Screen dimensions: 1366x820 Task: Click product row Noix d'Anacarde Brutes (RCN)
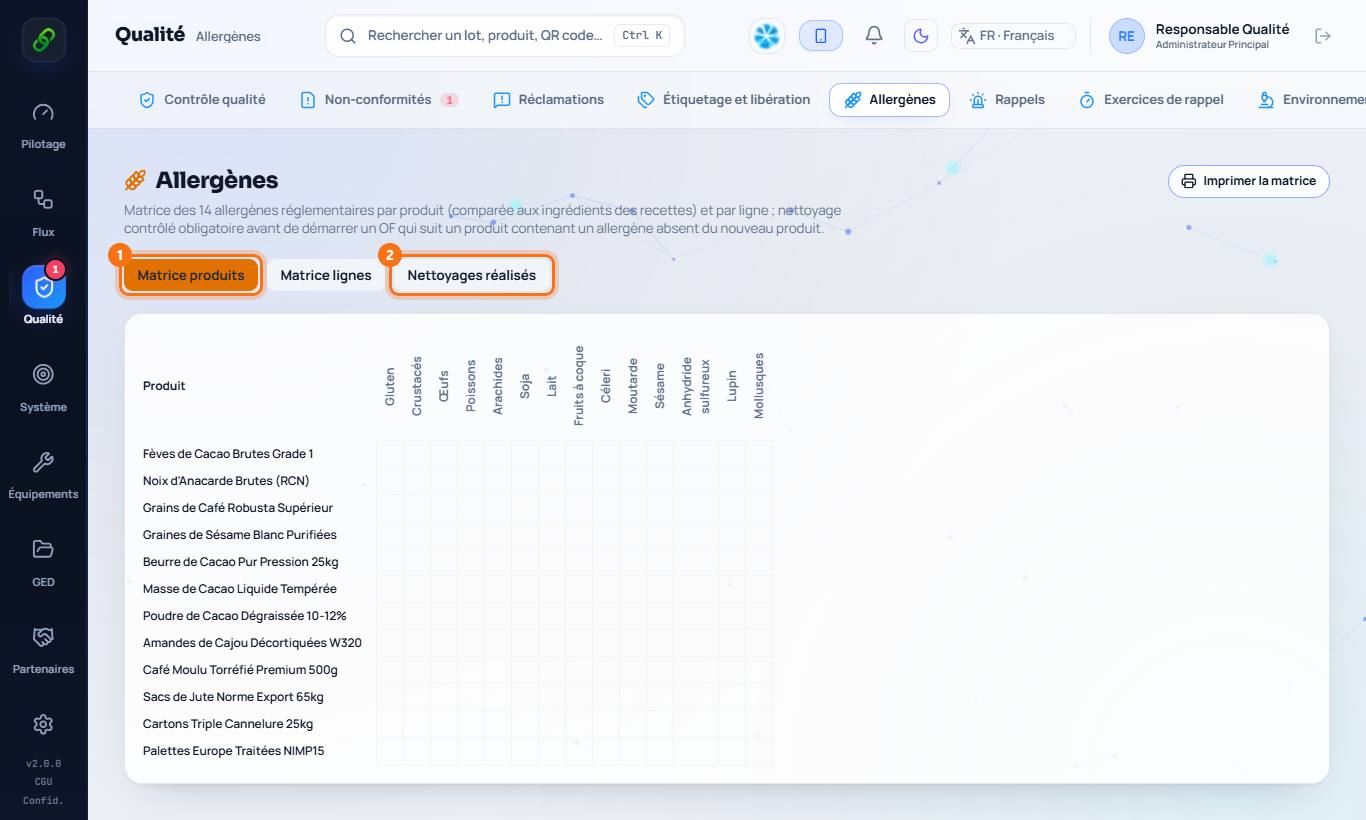(458, 481)
